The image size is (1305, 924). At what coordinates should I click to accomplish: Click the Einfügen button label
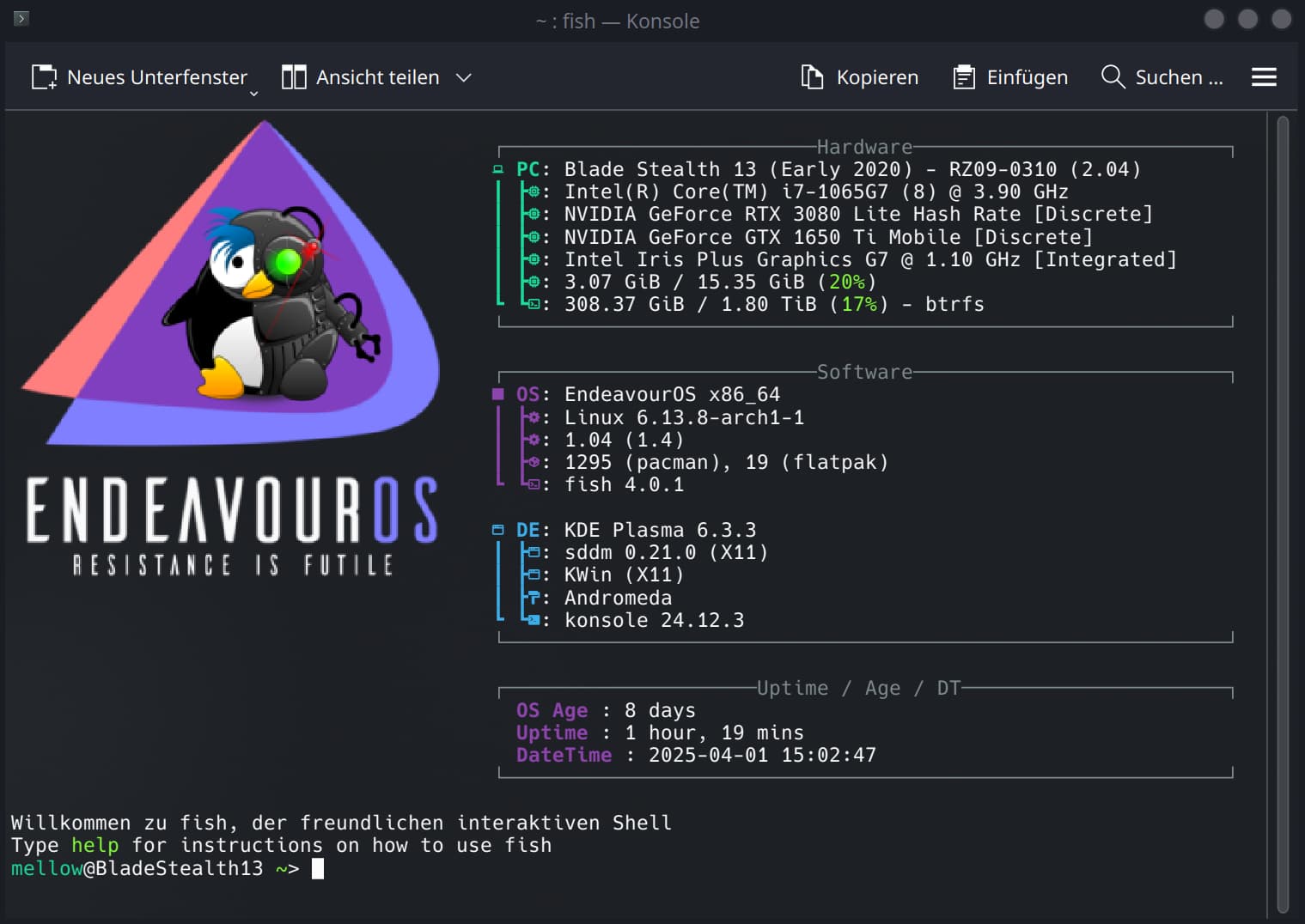click(1028, 77)
